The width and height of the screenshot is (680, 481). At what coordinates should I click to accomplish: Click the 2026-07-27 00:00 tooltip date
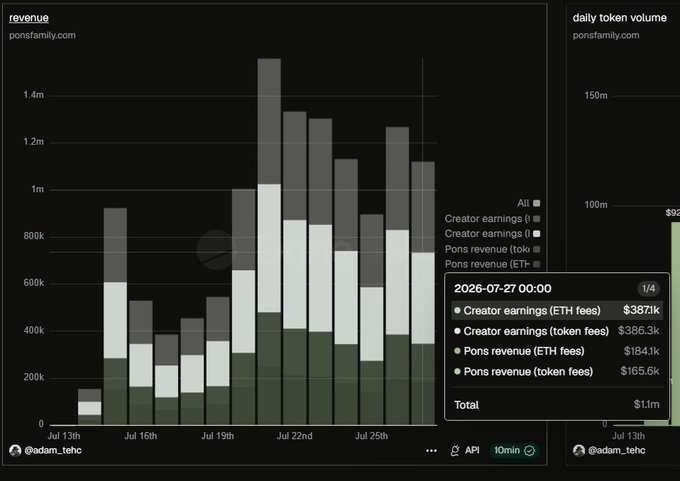(503, 288)
